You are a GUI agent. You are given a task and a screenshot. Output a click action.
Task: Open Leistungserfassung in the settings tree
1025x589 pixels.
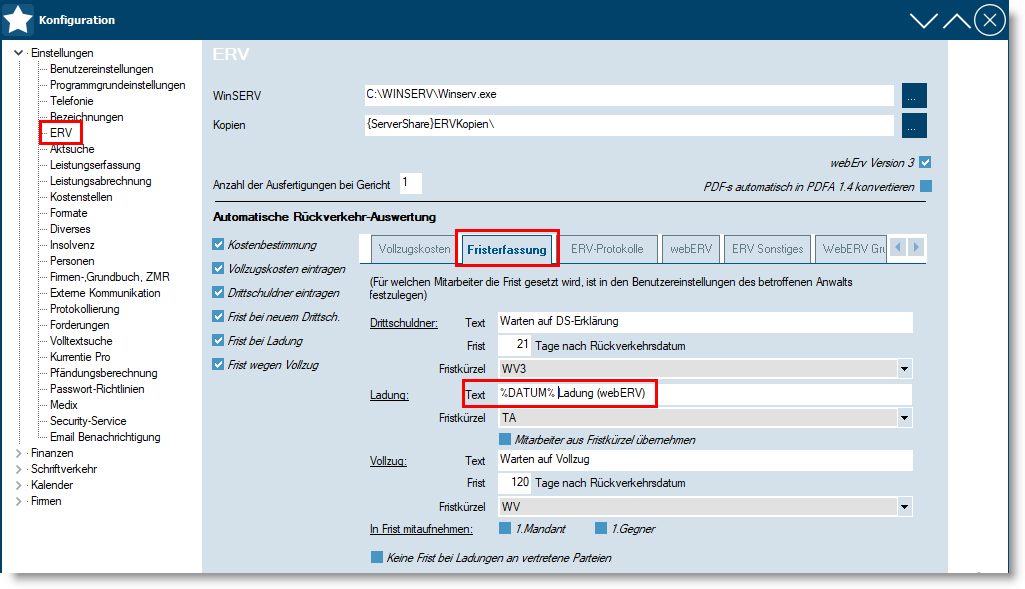coord(95,165)
